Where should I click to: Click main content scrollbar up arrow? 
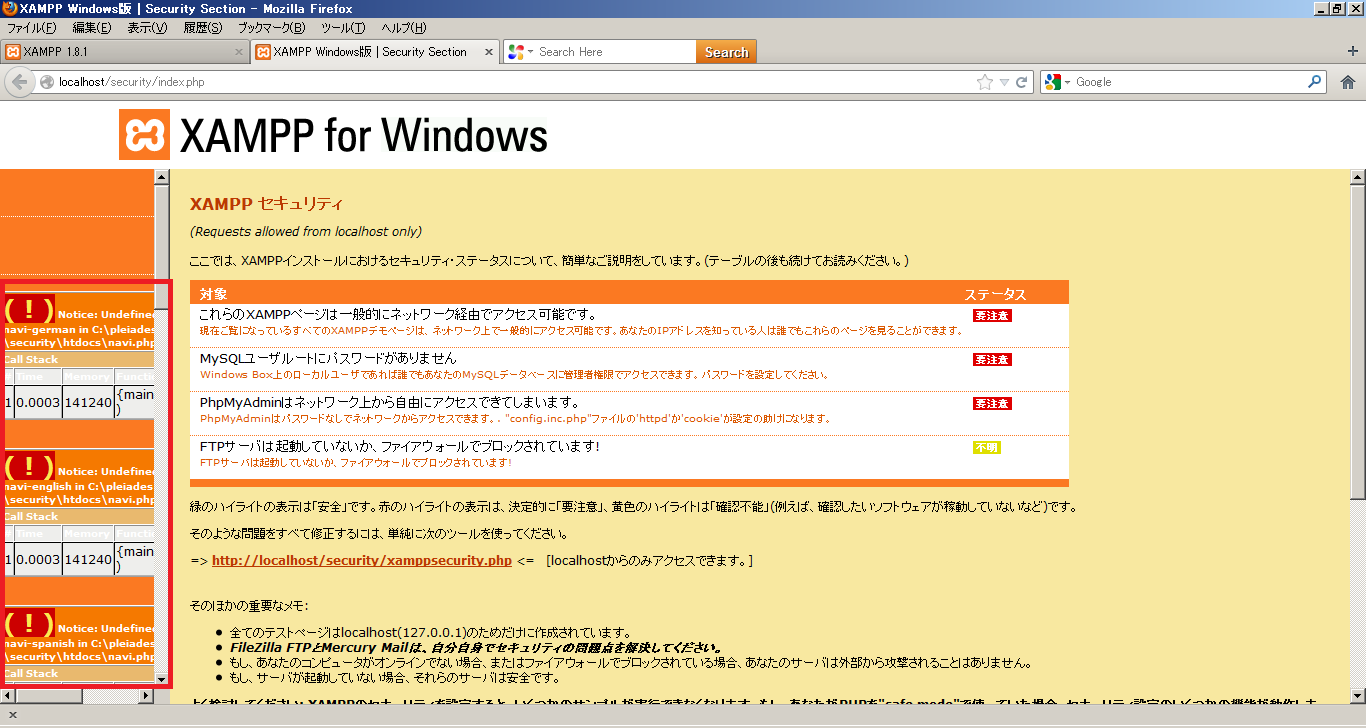[1357, 178]
